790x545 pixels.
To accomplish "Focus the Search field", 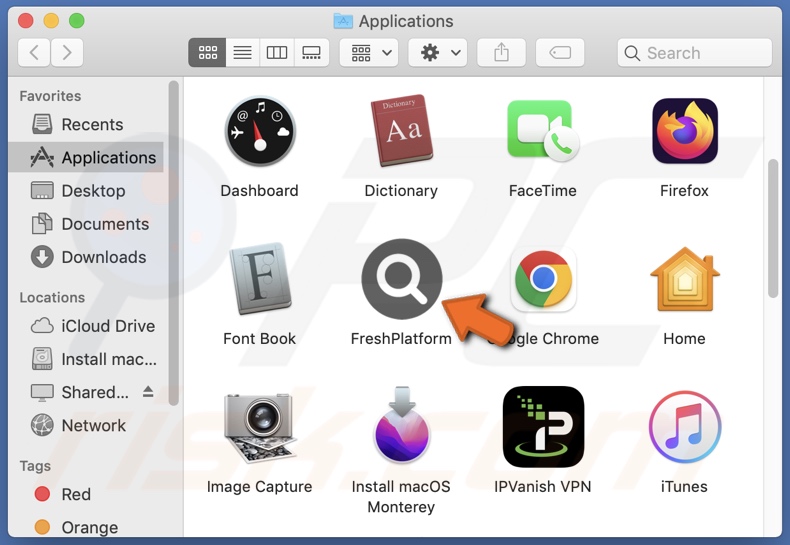I will click(x=695, y=52).
